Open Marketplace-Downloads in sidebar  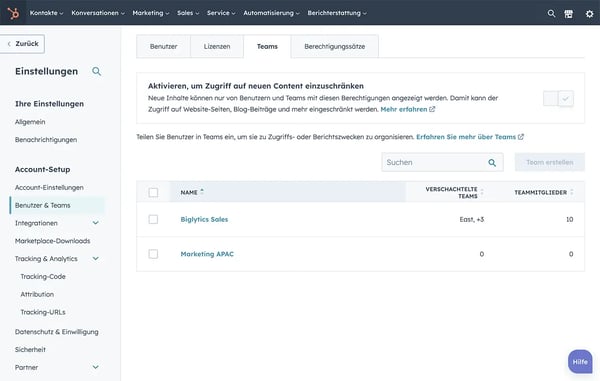[x=53, y=241]
